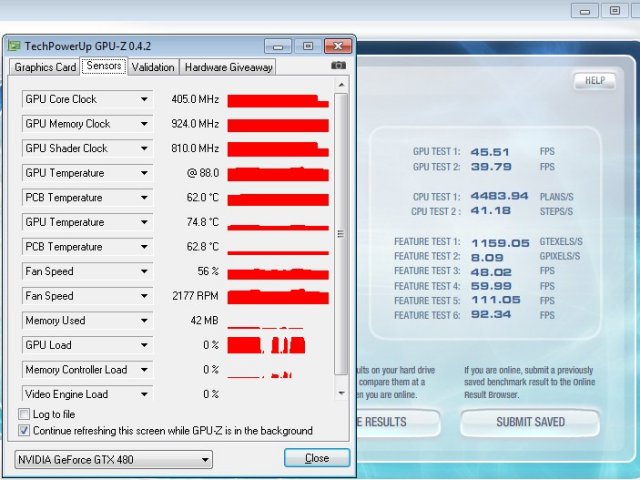Select the Sensors tab

104,66
